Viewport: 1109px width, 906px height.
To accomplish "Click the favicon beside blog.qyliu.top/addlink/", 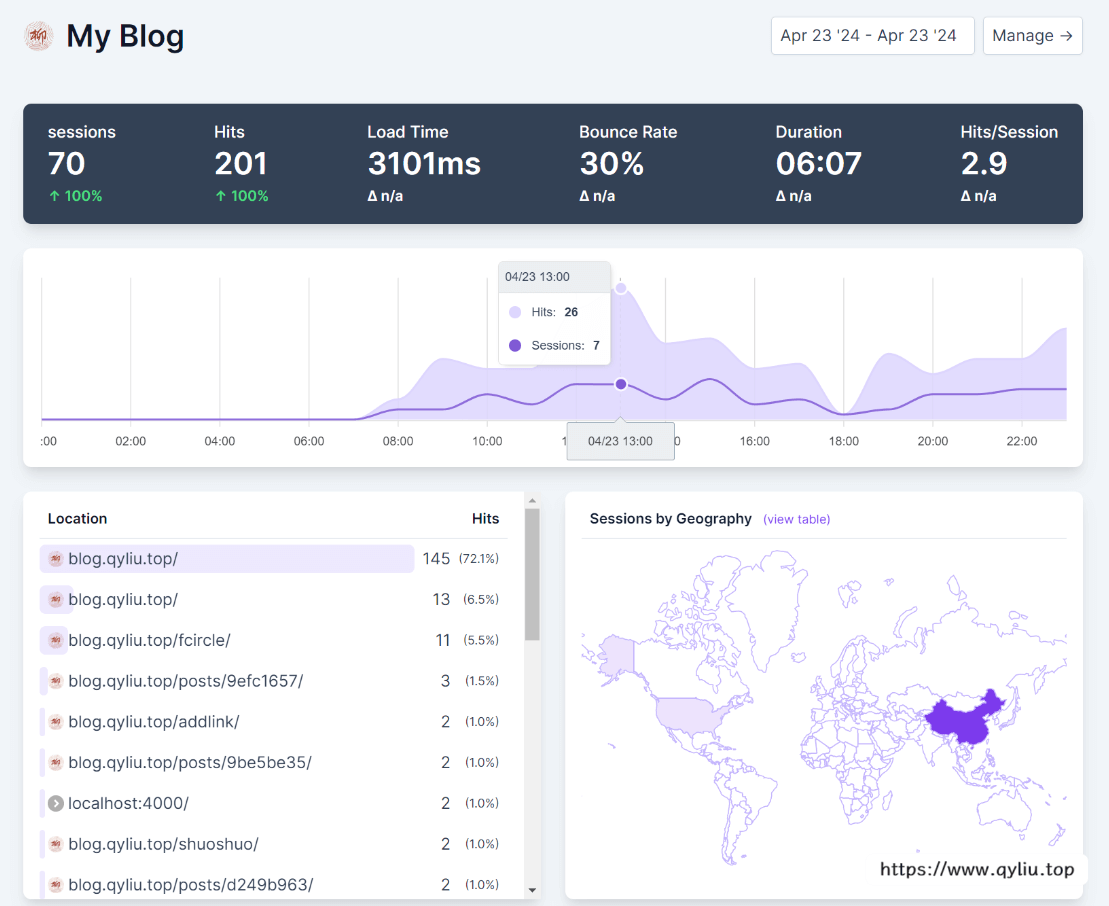I will click(x=56, y=722).
